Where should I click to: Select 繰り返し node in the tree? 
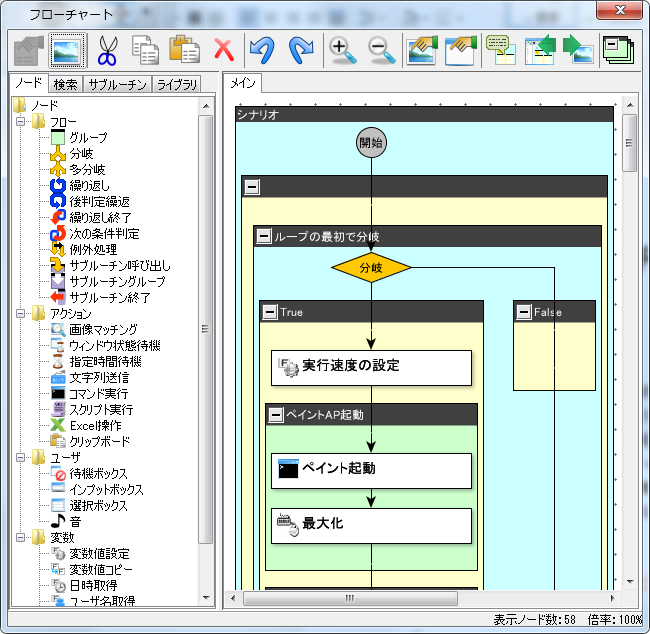tap(90, 185)
